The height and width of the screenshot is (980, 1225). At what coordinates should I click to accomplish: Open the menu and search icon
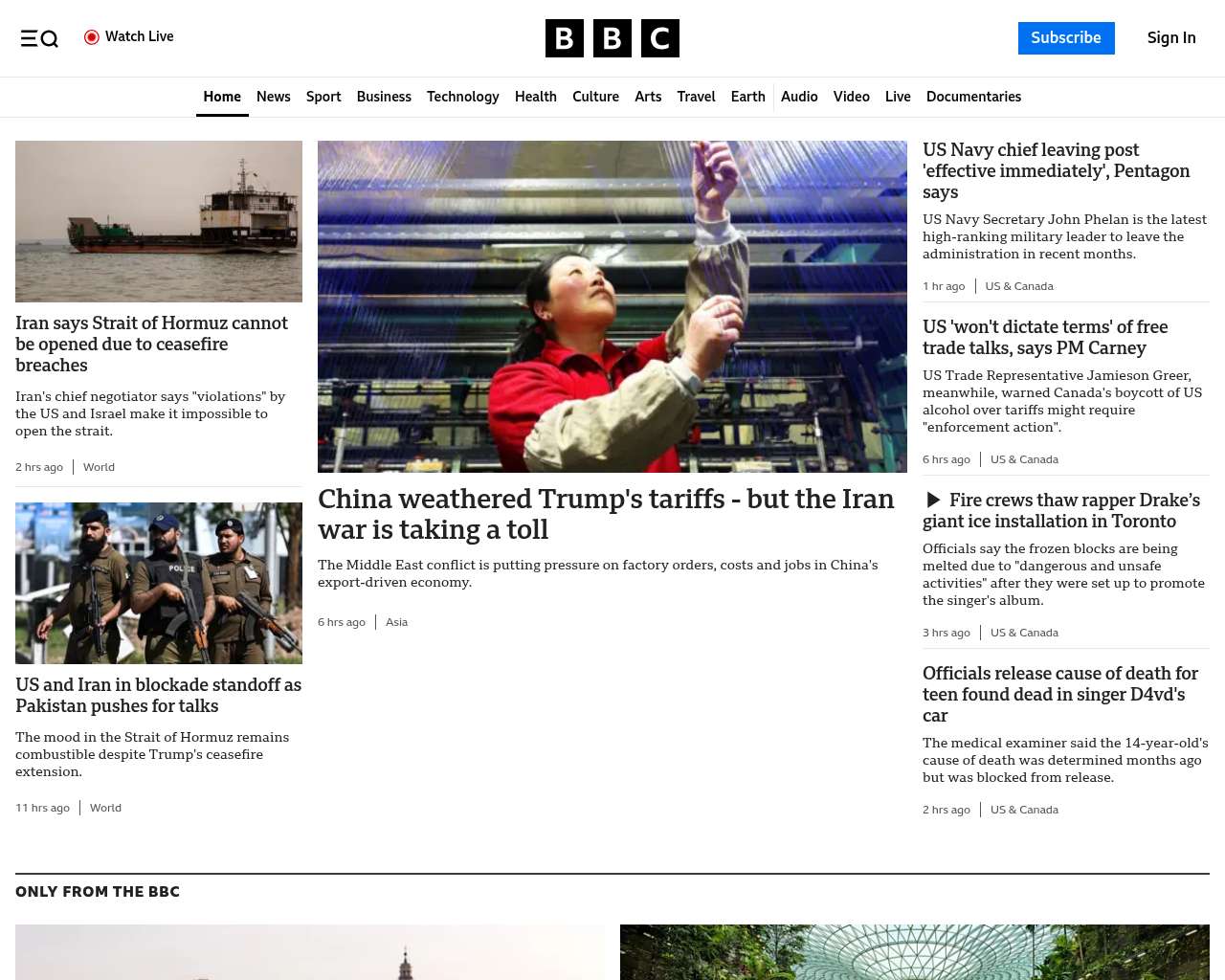39,38
